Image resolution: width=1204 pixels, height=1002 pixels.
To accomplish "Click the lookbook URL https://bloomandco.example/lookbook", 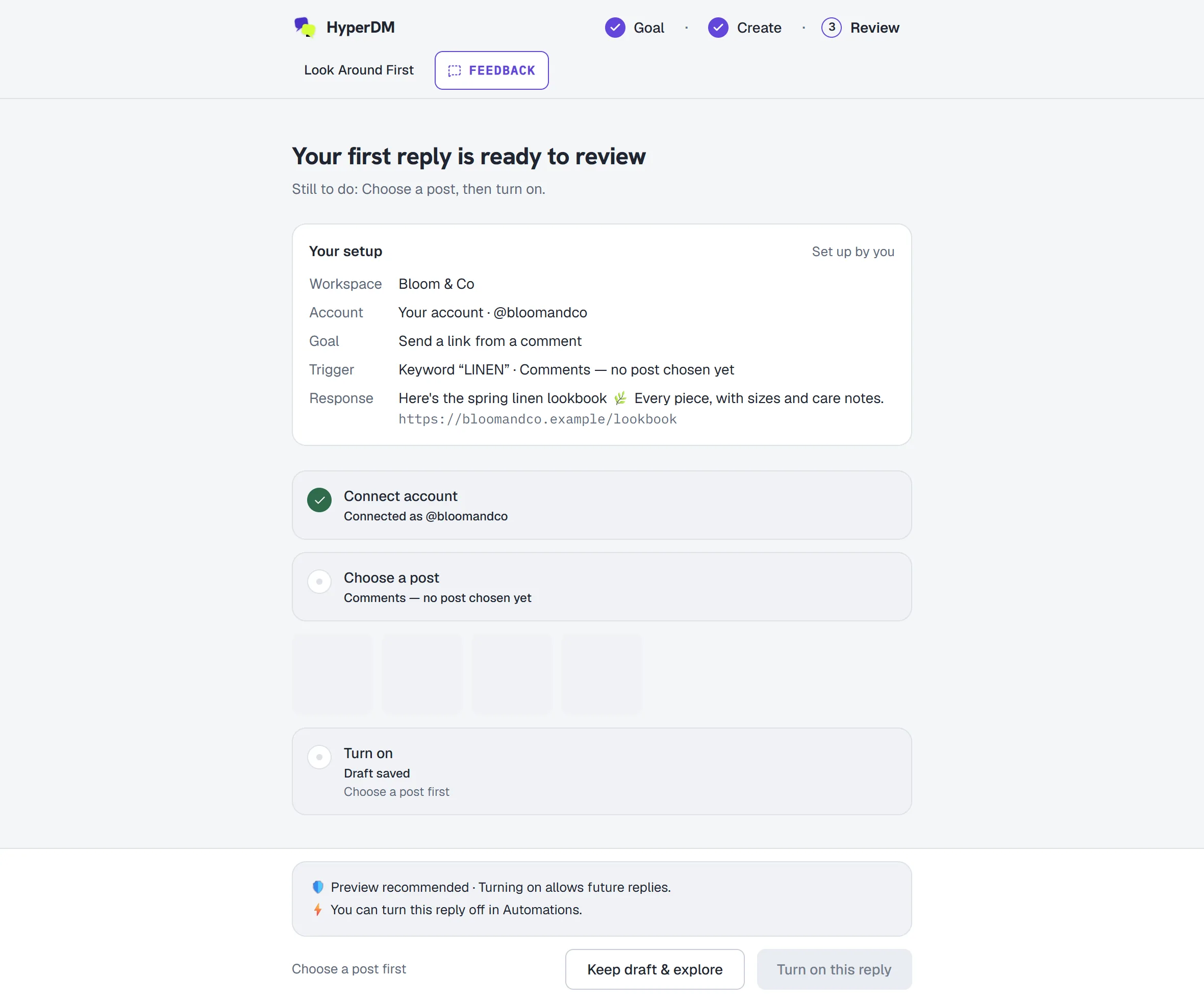I will [x=538, y=419].
